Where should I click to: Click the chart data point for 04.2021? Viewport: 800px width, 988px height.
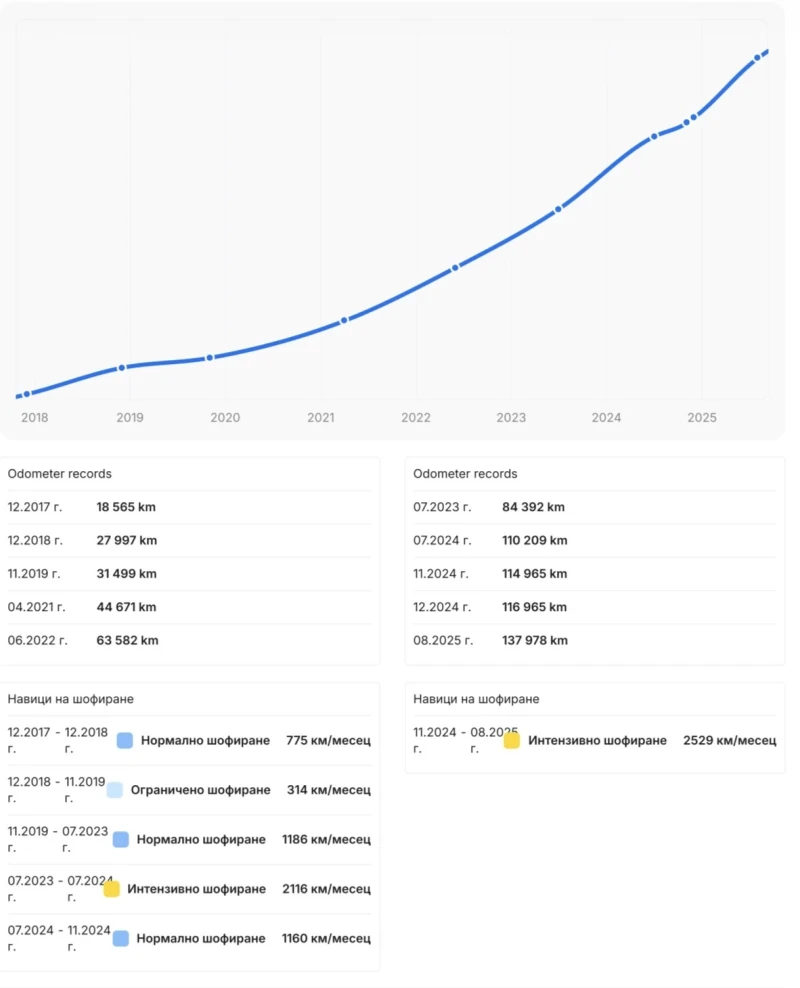[x=344, y=320]
